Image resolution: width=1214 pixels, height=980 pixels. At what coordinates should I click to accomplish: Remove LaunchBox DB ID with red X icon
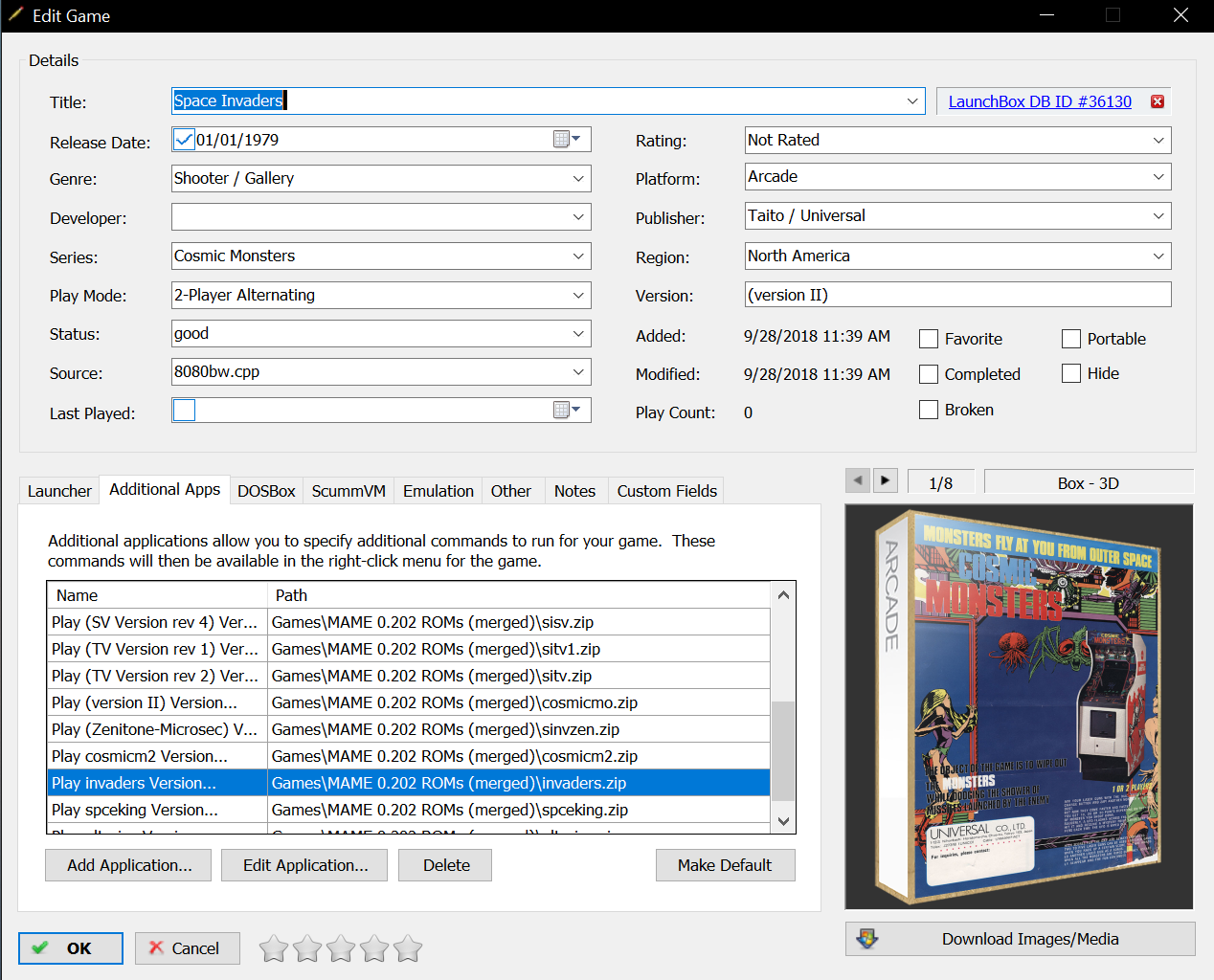click(1158, 101)
